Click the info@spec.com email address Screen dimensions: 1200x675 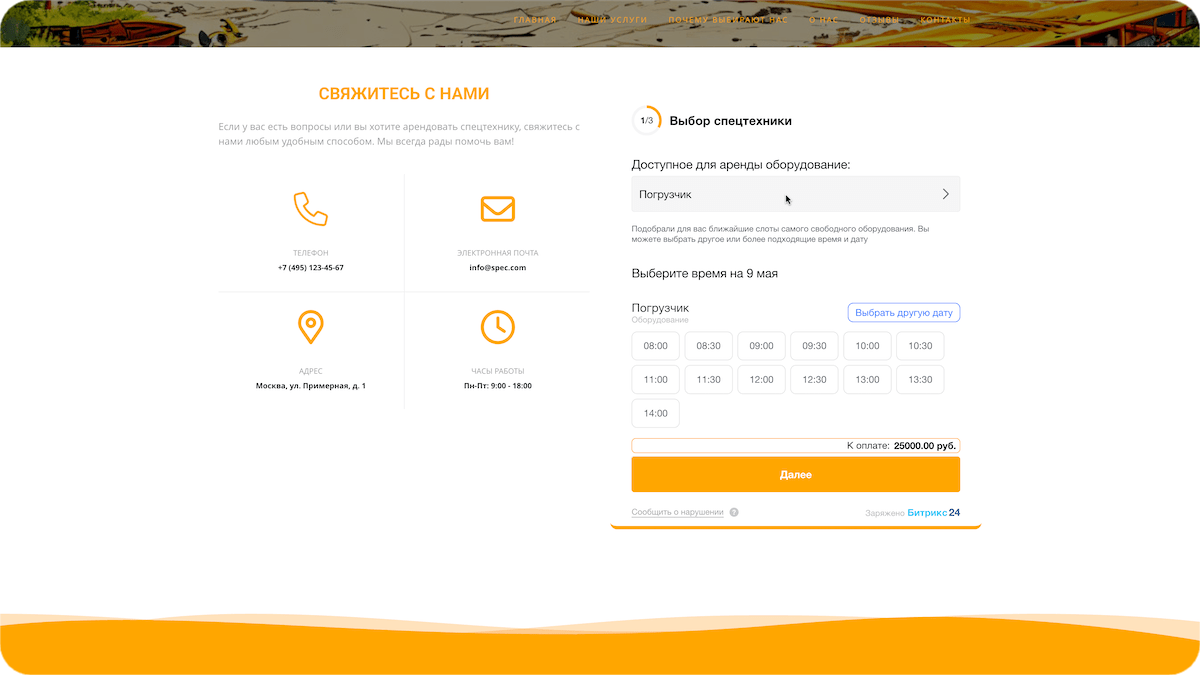pos(497,268)
